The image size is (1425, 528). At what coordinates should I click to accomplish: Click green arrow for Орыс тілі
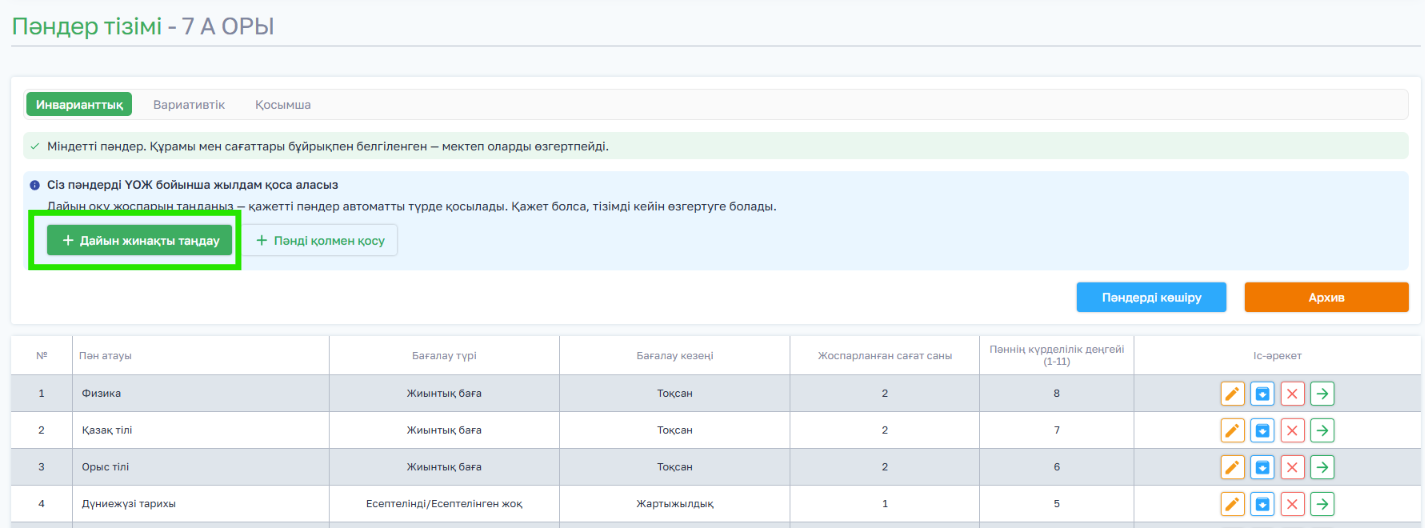pos(1322,467)
